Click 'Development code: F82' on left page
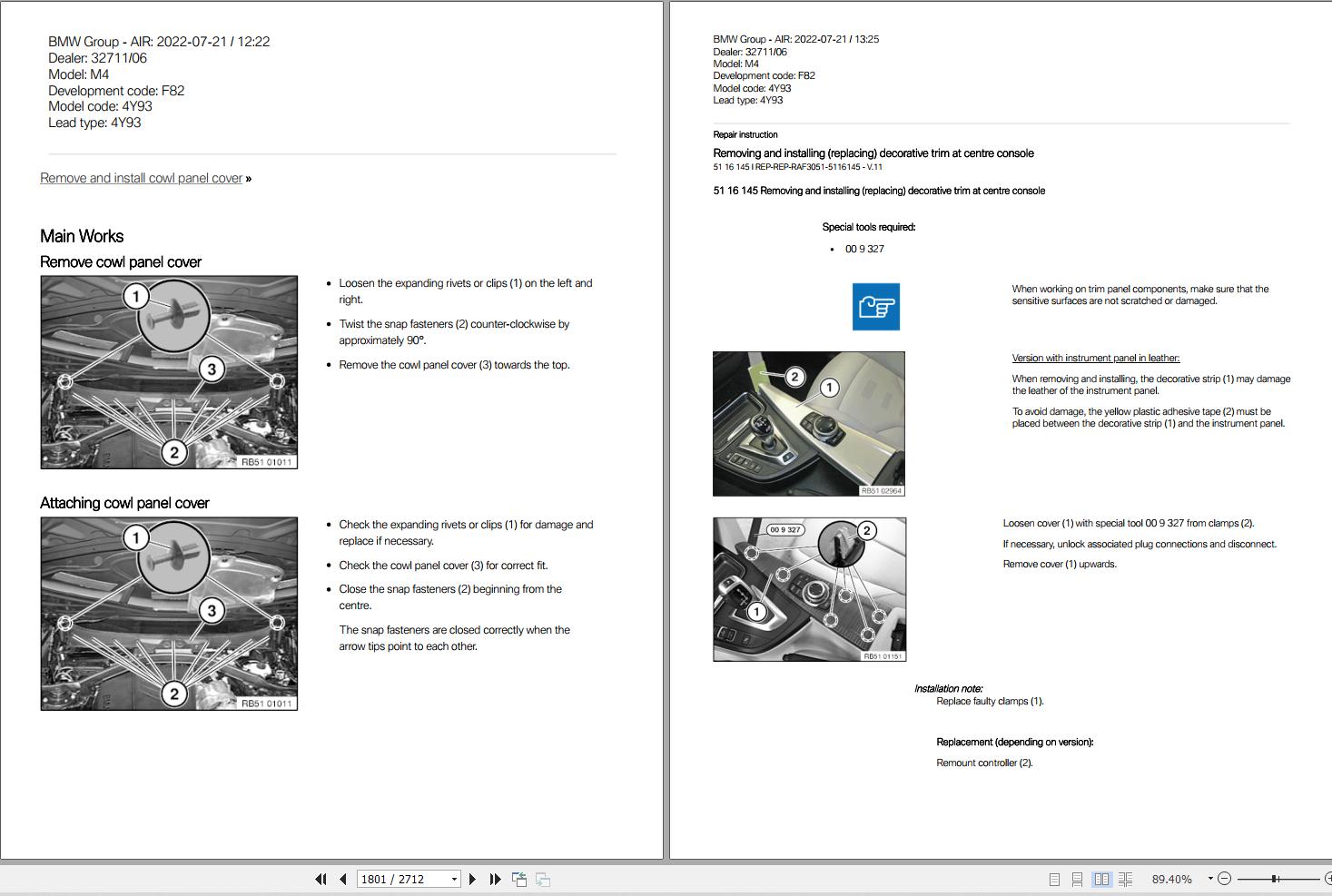 (116, 91)
